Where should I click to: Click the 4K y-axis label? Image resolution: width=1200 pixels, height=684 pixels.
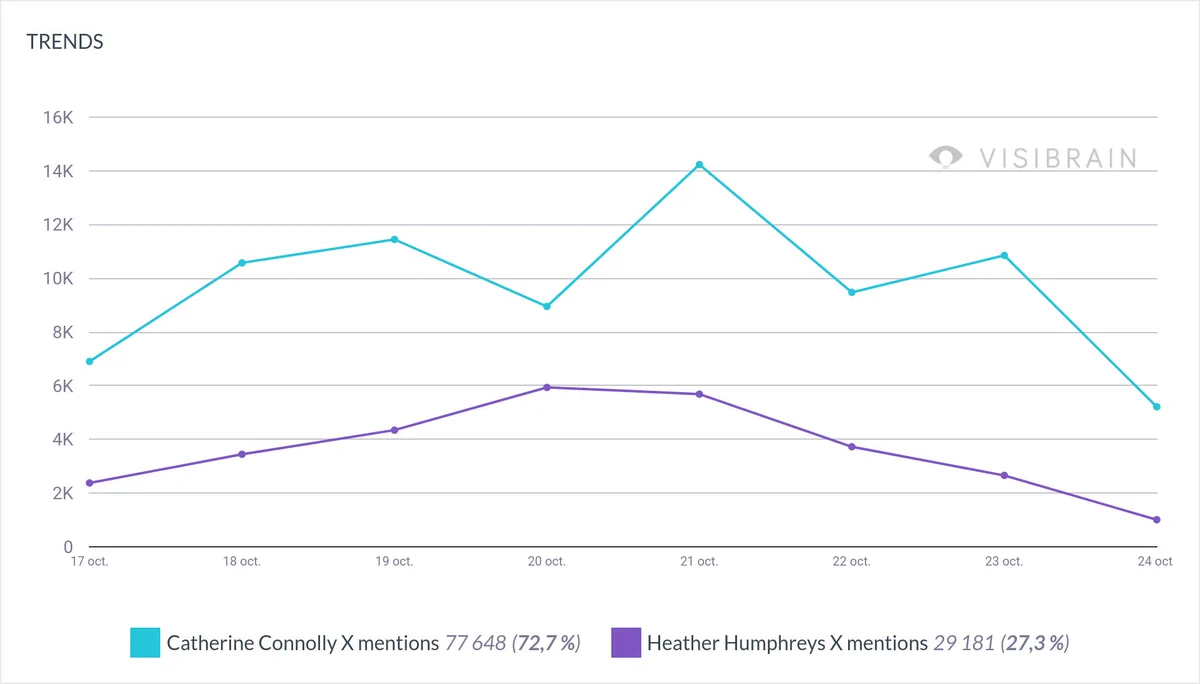64,440
